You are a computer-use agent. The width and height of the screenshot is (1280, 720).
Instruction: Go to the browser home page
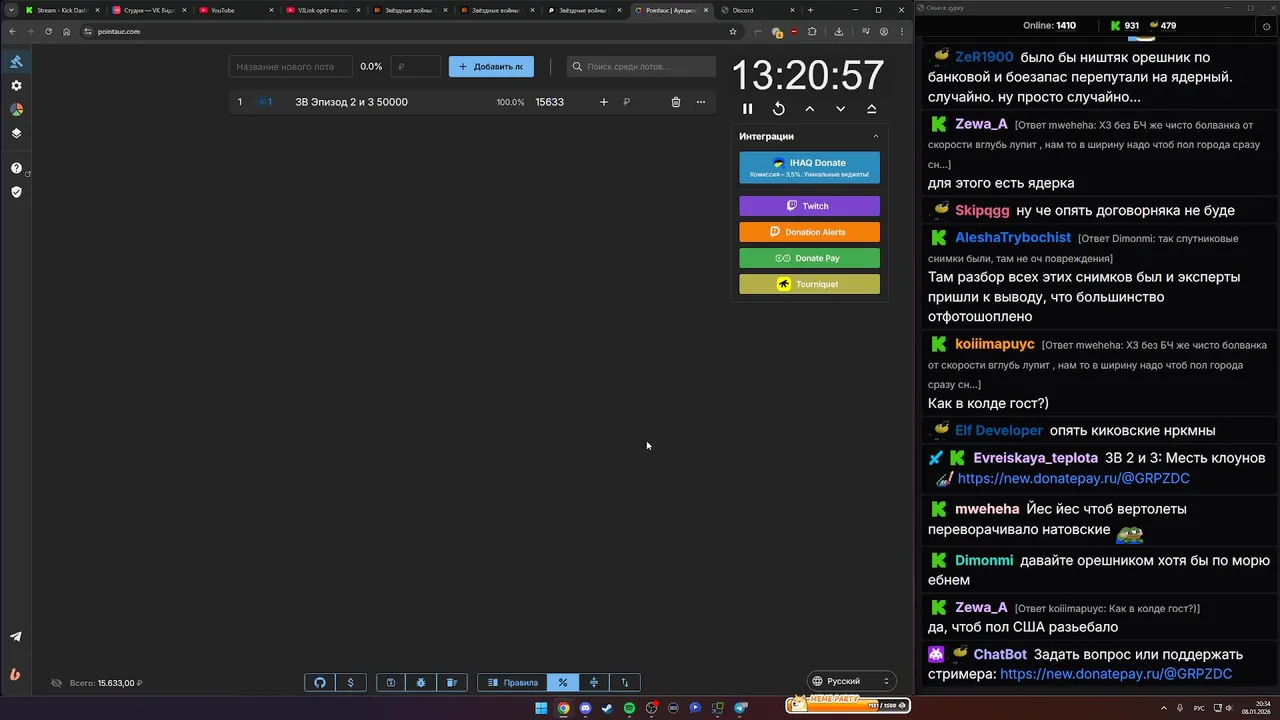(x=66, y=31)
